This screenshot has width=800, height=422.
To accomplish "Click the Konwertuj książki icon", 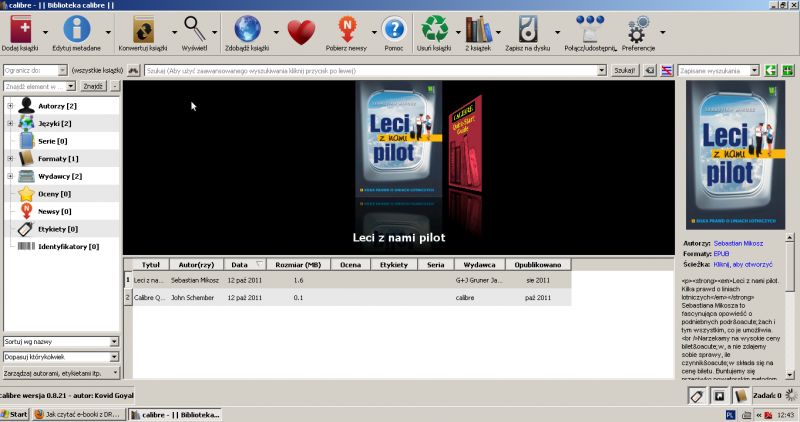I will 143,29.
